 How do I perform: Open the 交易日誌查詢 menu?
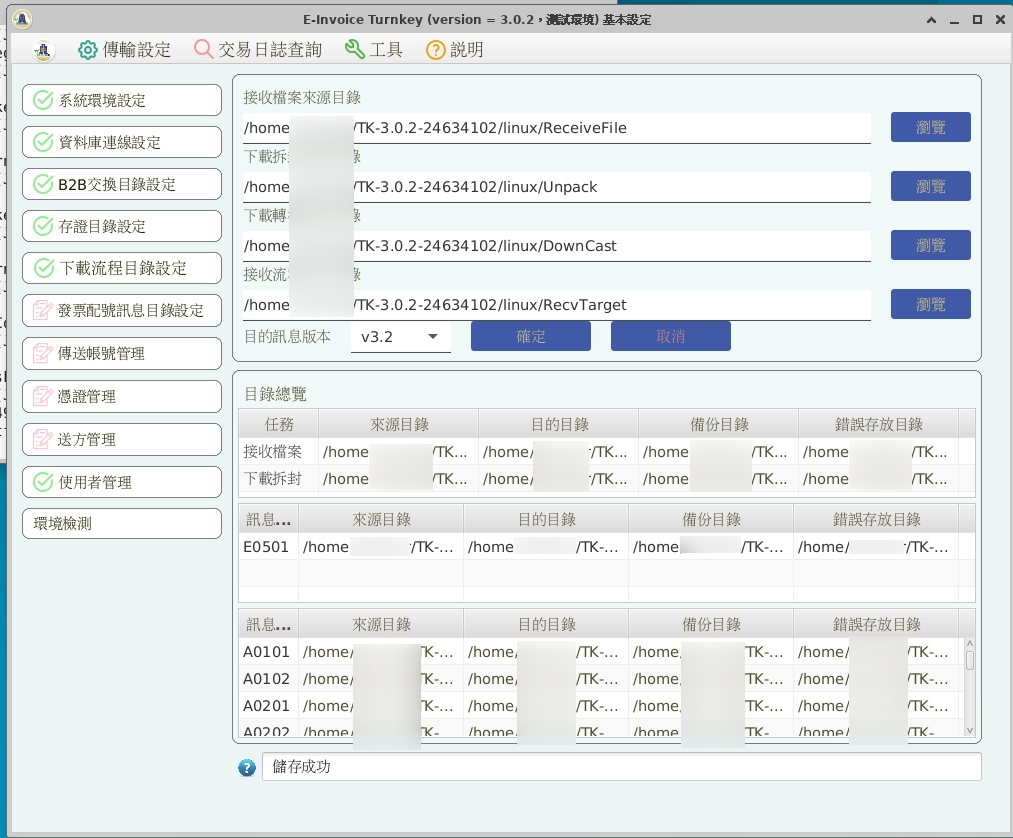pos(258,50)
